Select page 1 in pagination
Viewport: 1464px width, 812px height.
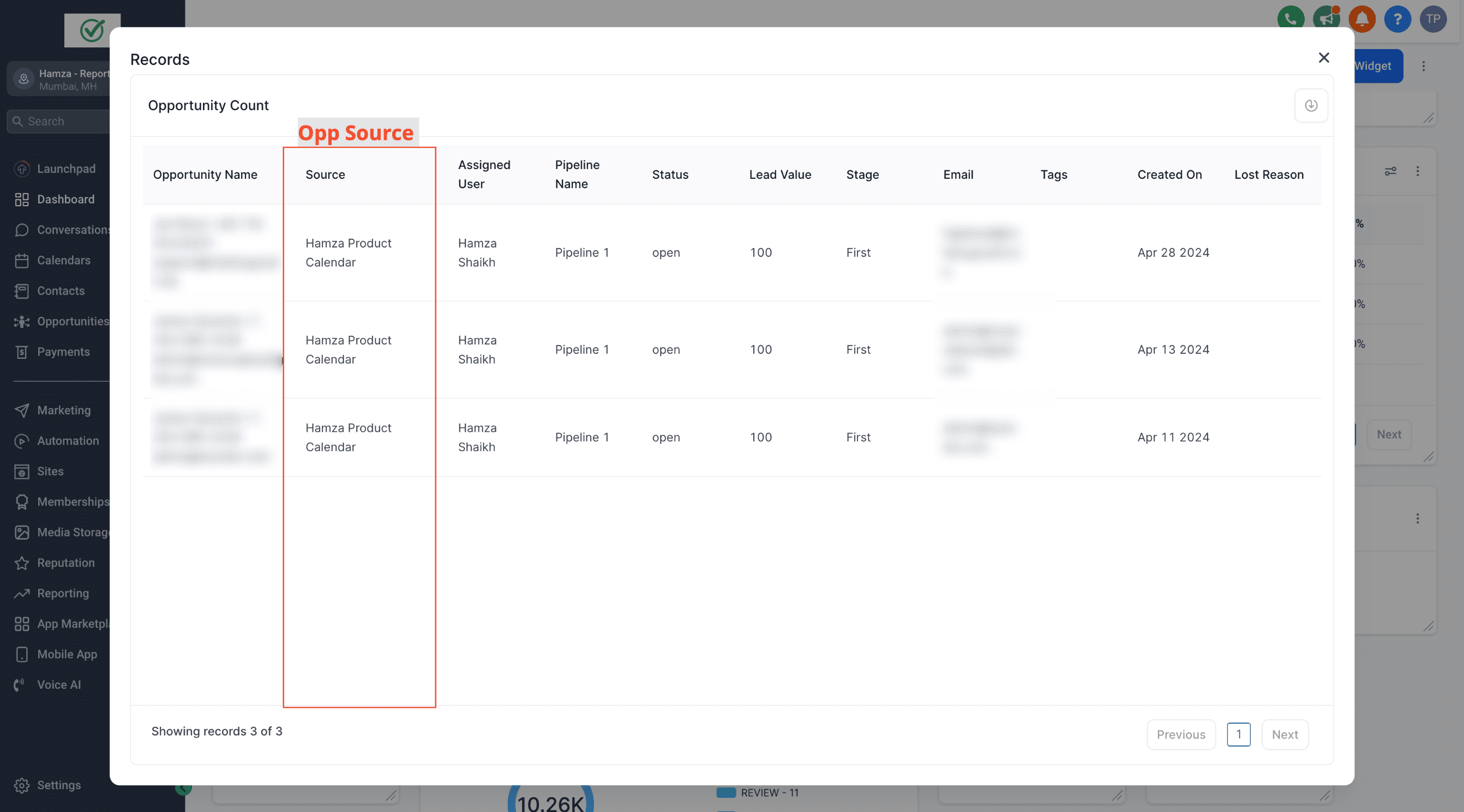pyautogui.click(x=1238, y=734)
